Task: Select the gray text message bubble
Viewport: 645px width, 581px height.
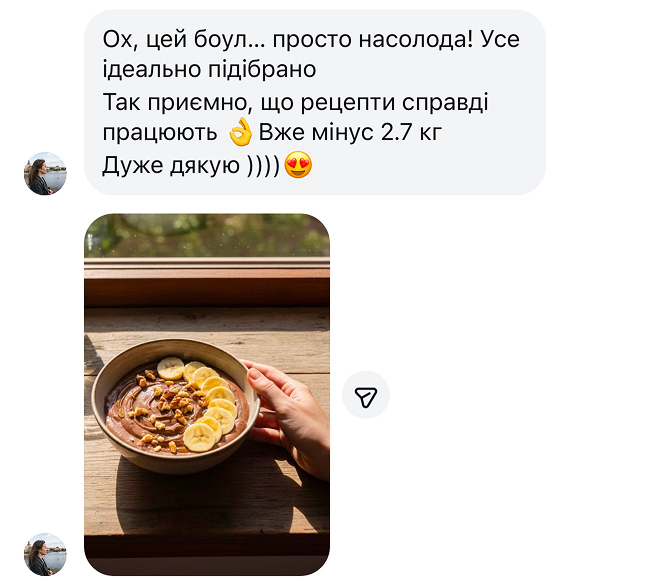Action: tap(315, 102)
